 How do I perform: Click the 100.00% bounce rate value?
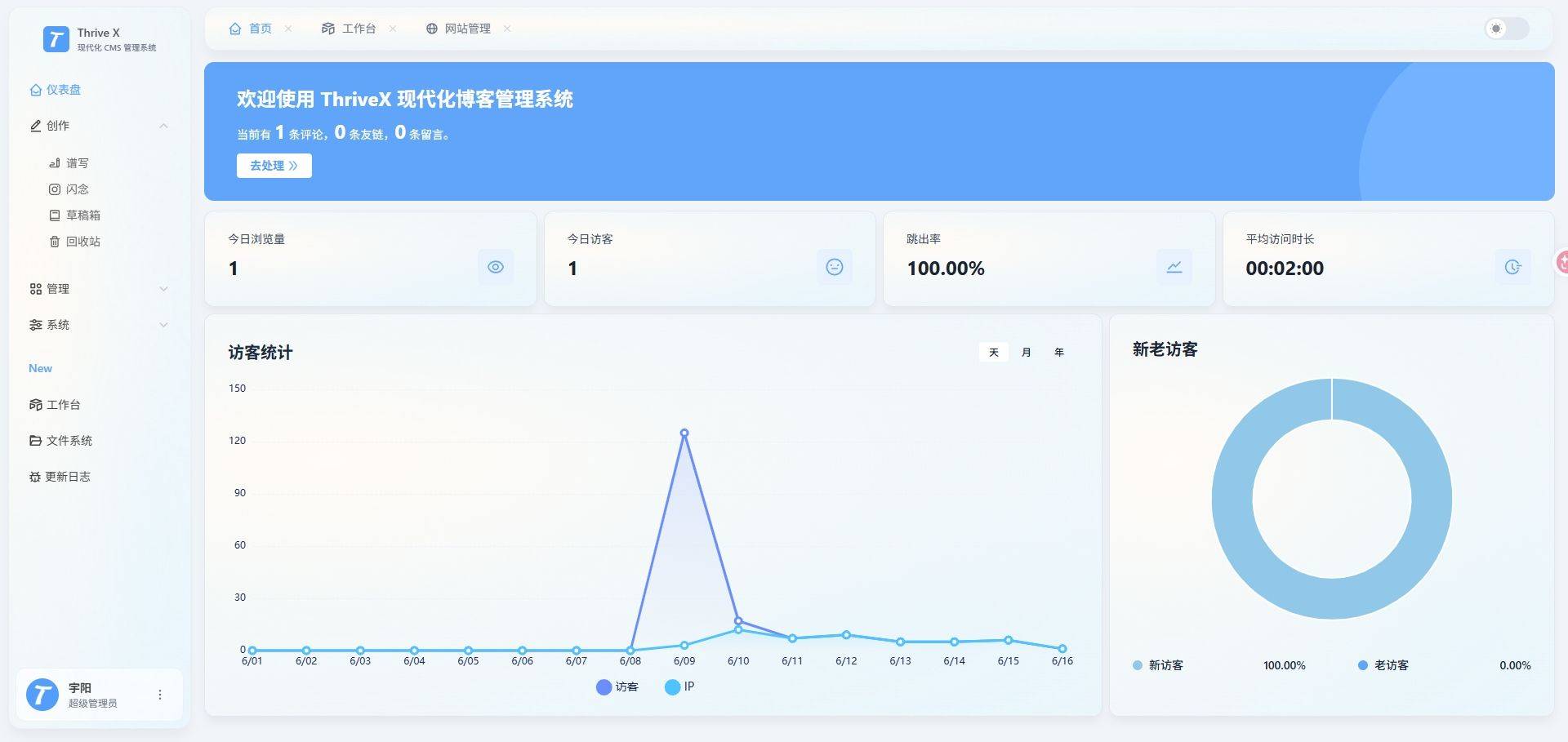coord(946,269)
